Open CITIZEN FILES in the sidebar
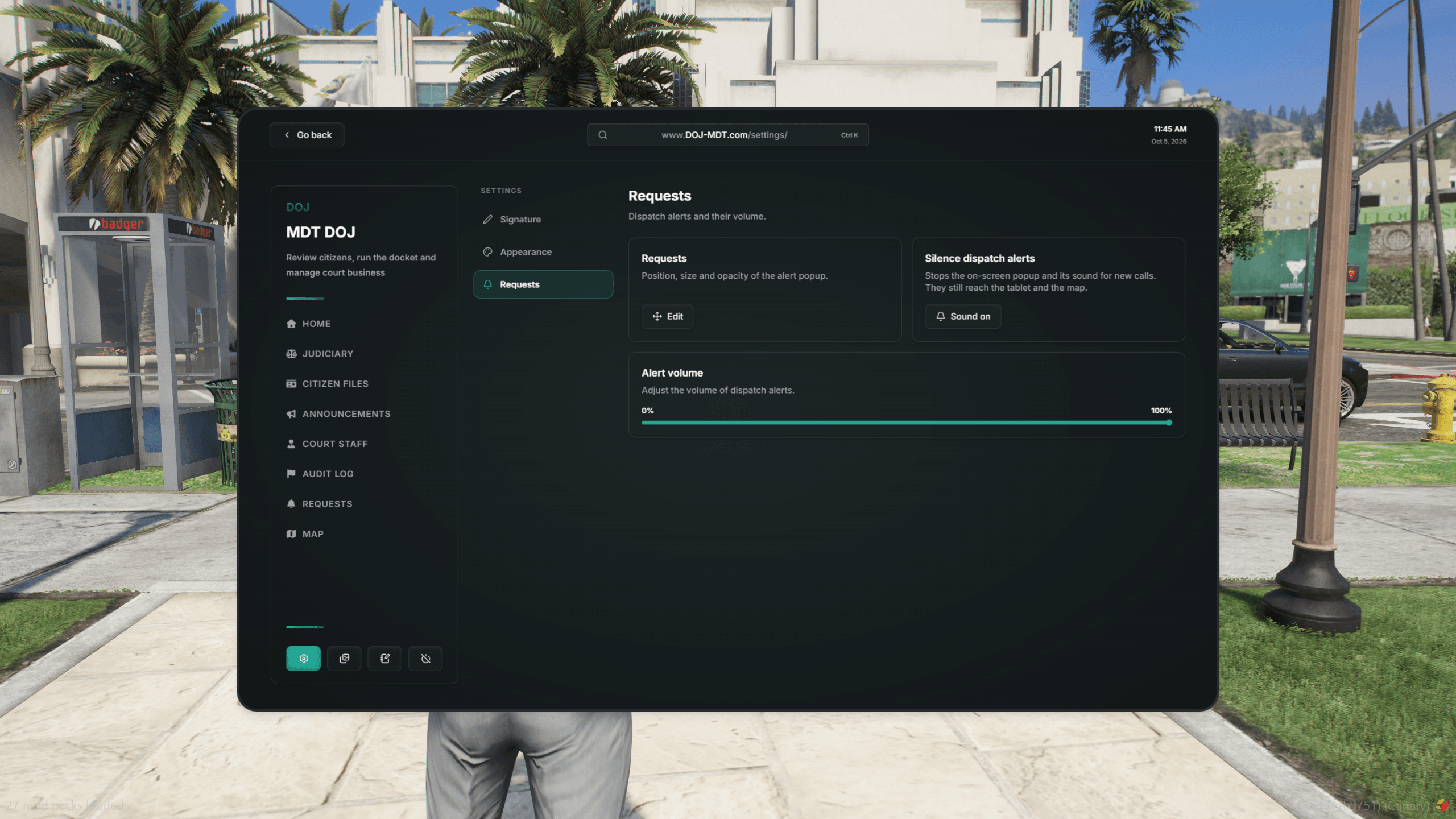The height and width of the screenshot is (819, 1456). click(x=327, y=384)
